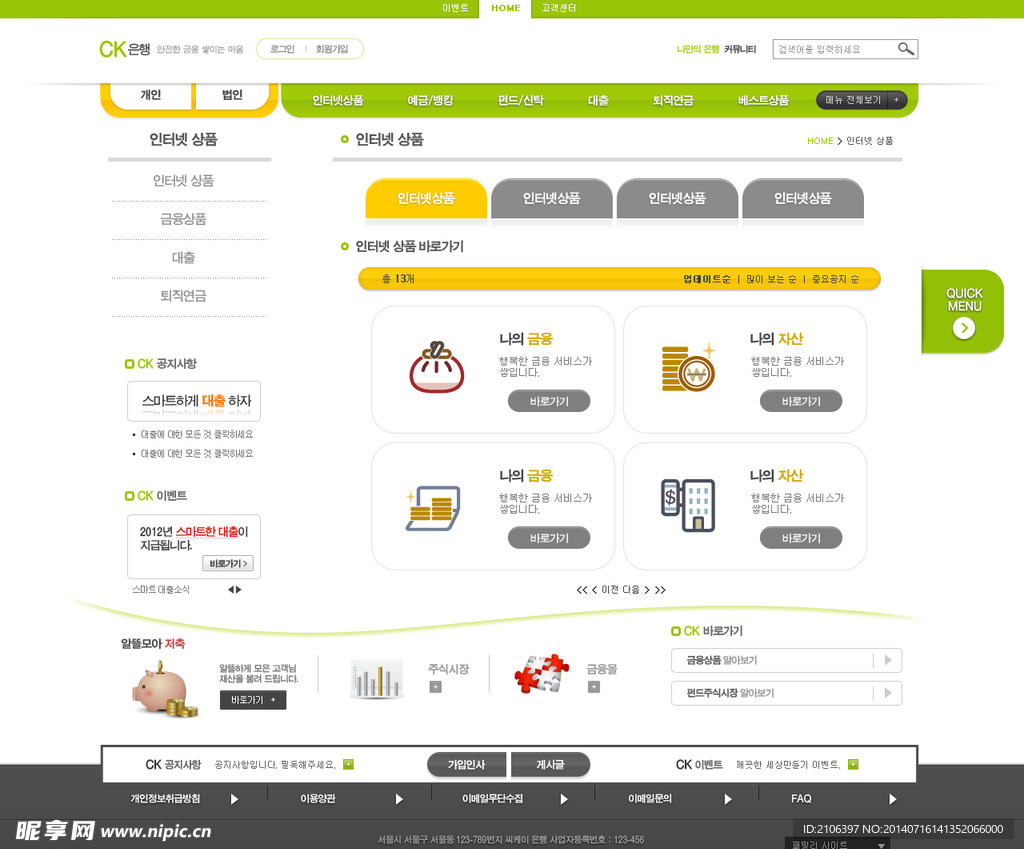Click 바로가기 on bottom-right 나의 자산 card
Screen dimensions: 1024x849
click(801, 537)
